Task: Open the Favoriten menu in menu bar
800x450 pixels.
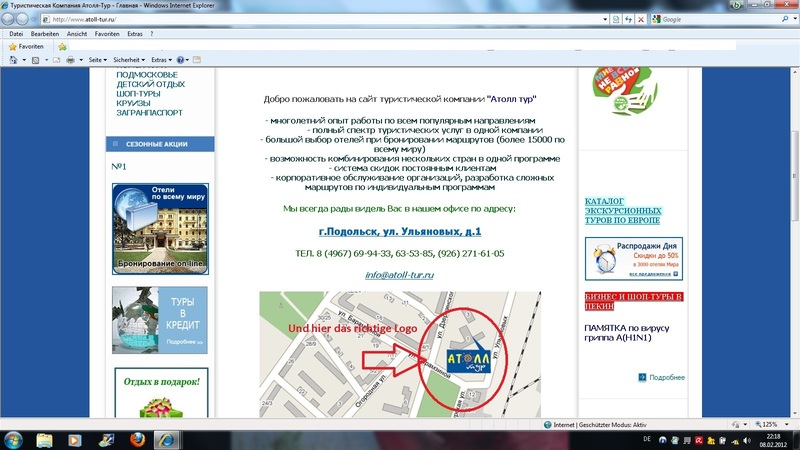Action: [107, 34]
